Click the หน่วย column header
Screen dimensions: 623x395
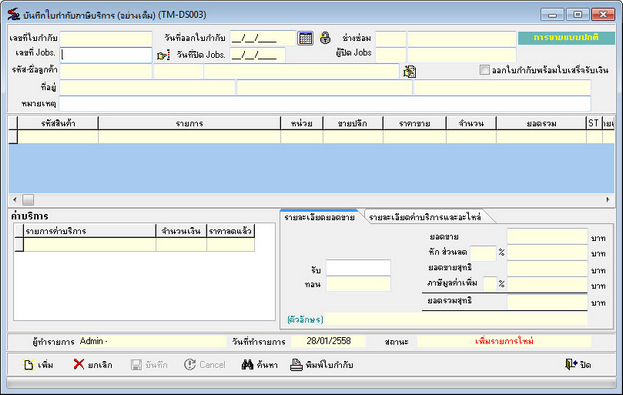coord(302,123)
